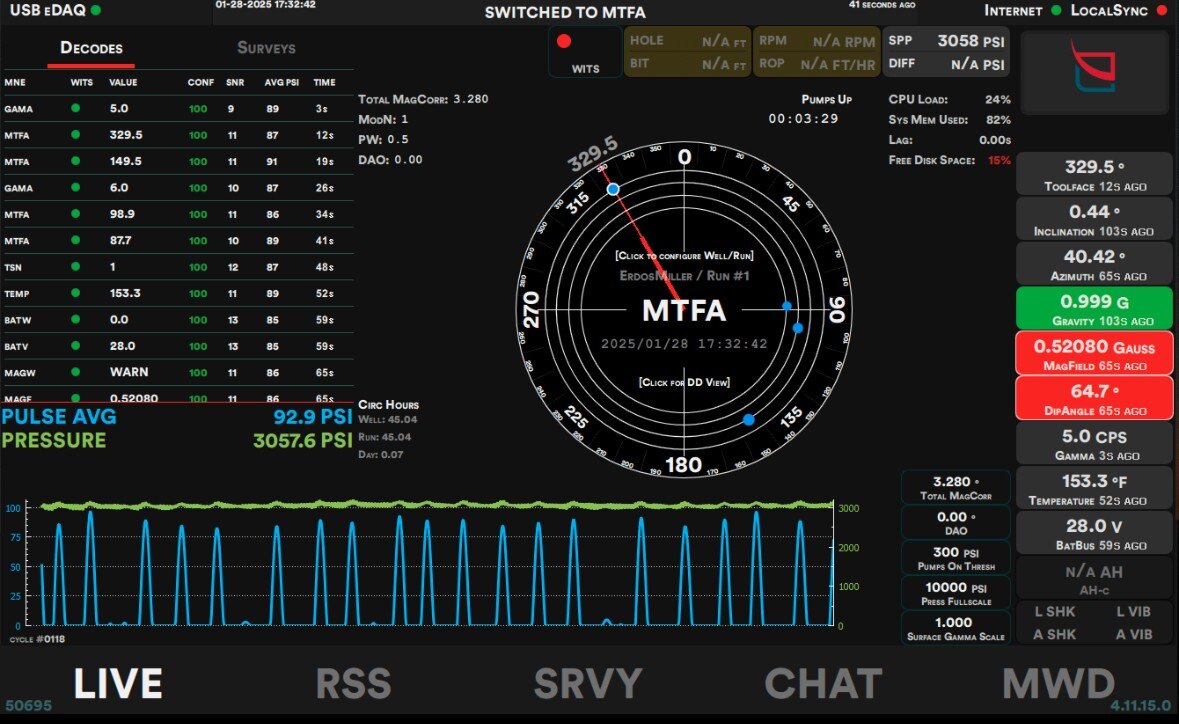1179x724 pixels.
Task: Click the A SHK indicator
Action: pos(1054,635)
